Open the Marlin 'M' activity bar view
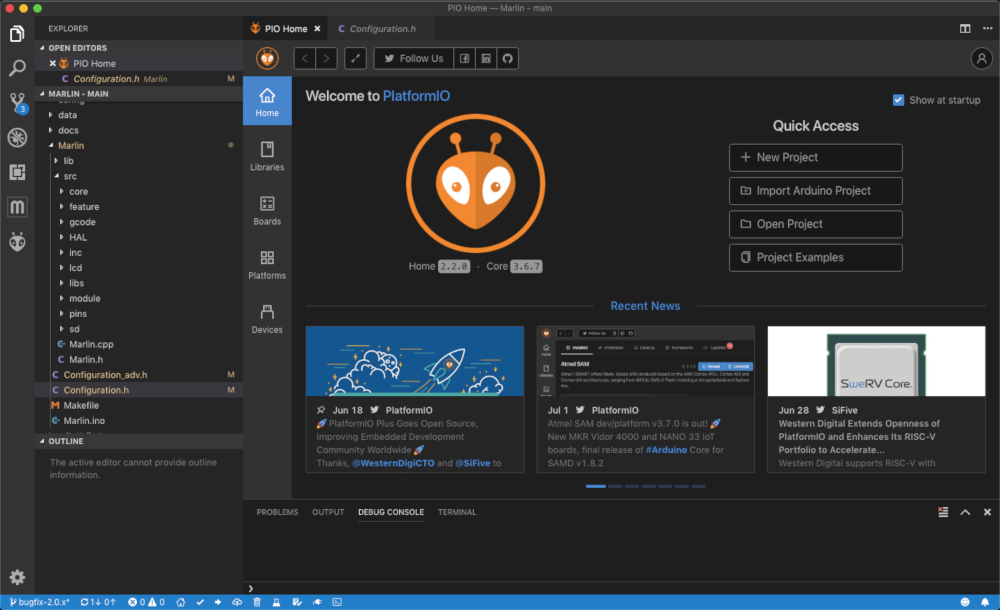The image size is (1000, 610). (17, 207)
